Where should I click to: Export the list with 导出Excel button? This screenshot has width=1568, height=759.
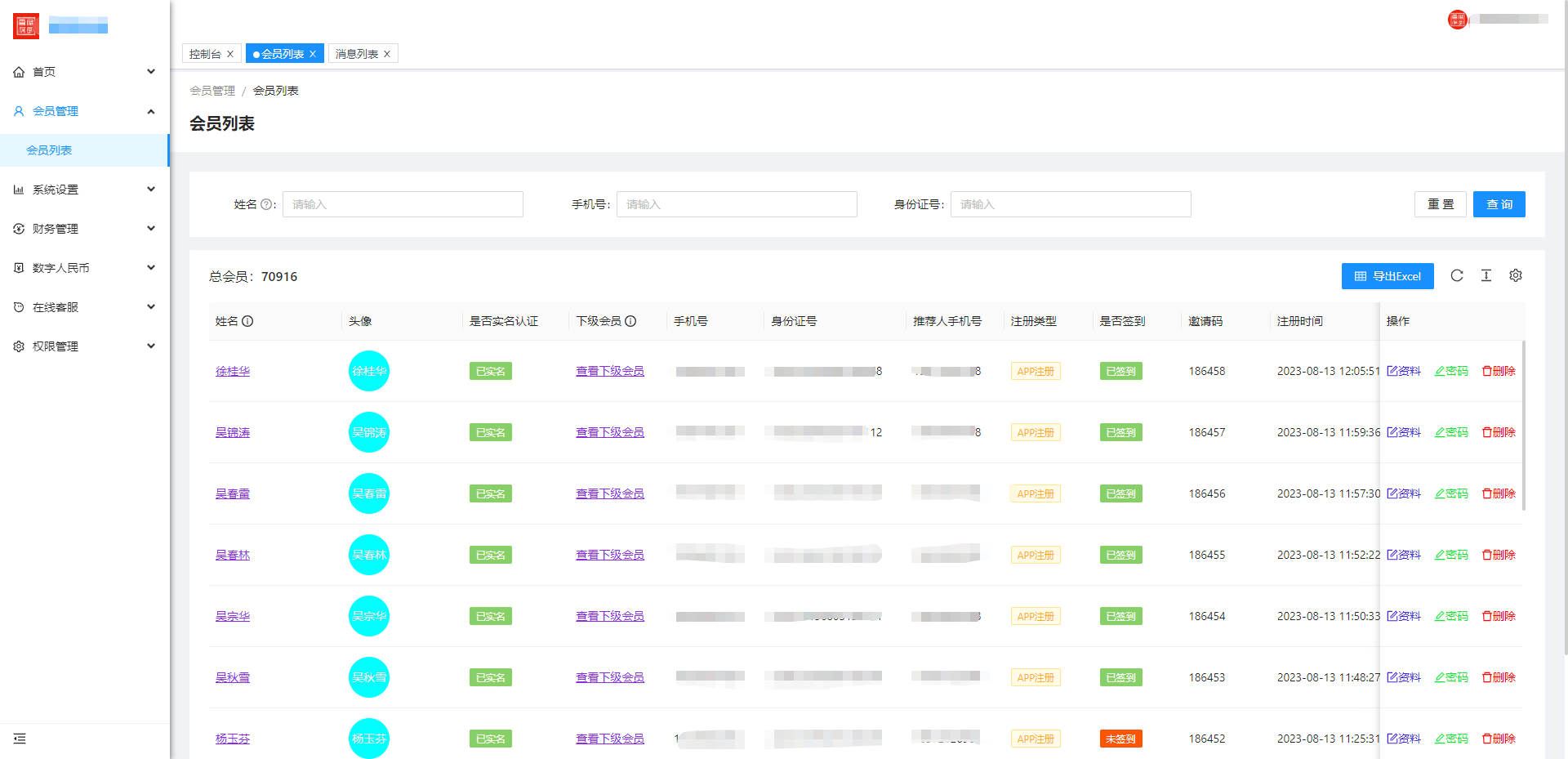tap(1388, 276)
